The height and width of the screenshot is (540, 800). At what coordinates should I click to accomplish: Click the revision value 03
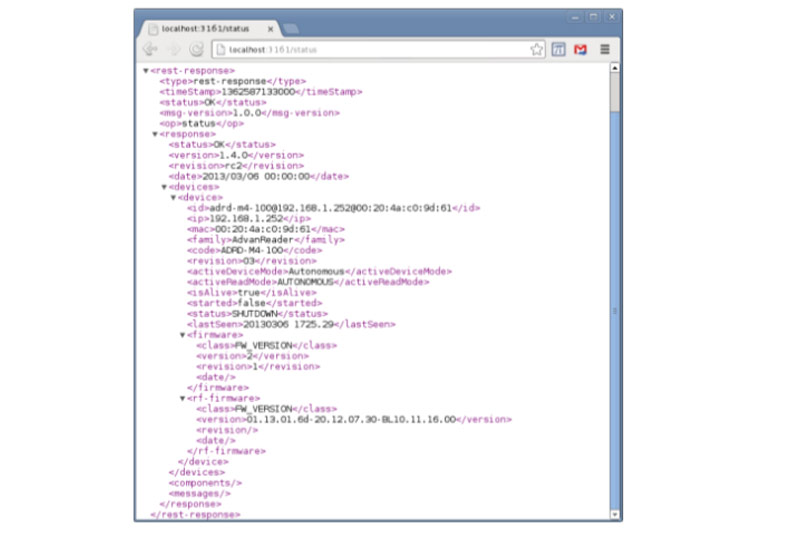click(x=249, y=261)
